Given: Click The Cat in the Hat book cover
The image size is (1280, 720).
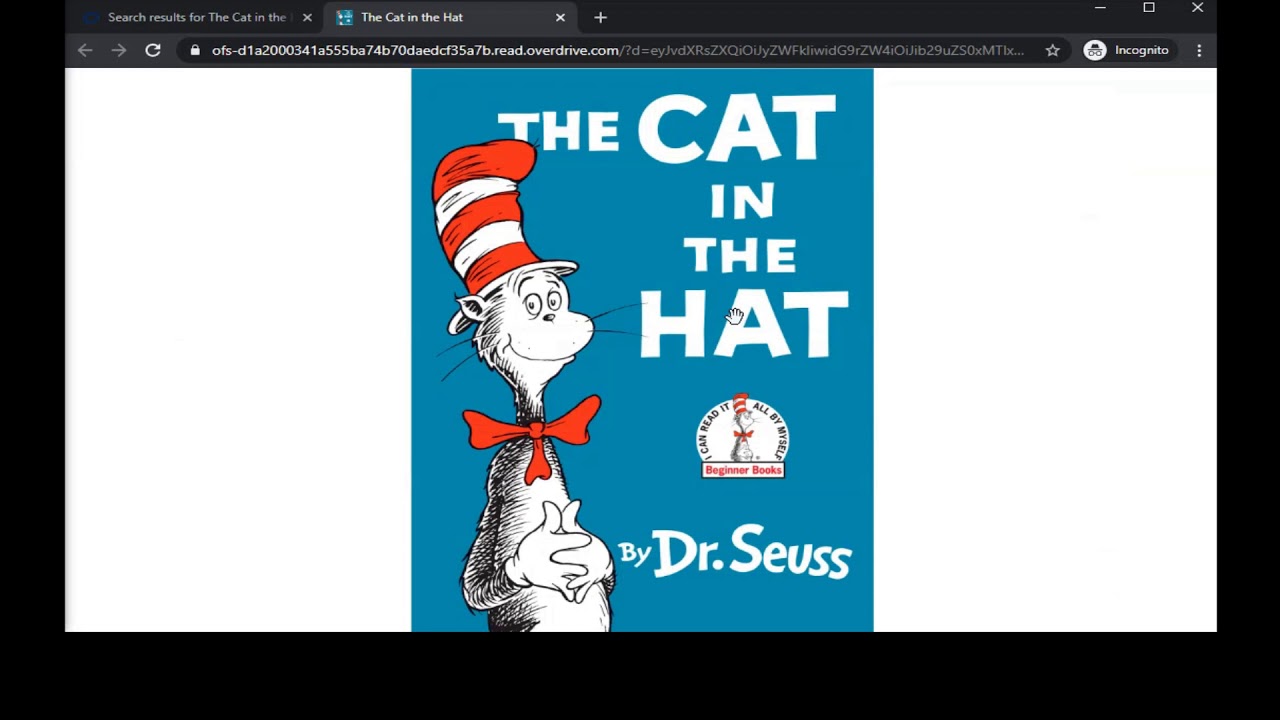Looking at the screenshot, I should click(642, 350).
